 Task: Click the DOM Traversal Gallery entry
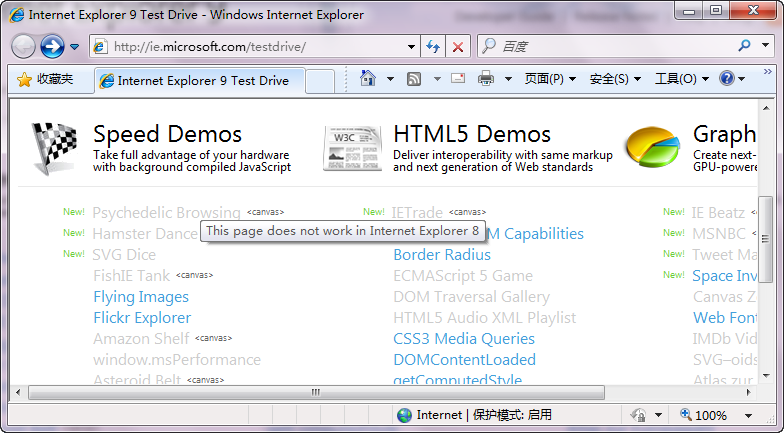pos(472,297)
